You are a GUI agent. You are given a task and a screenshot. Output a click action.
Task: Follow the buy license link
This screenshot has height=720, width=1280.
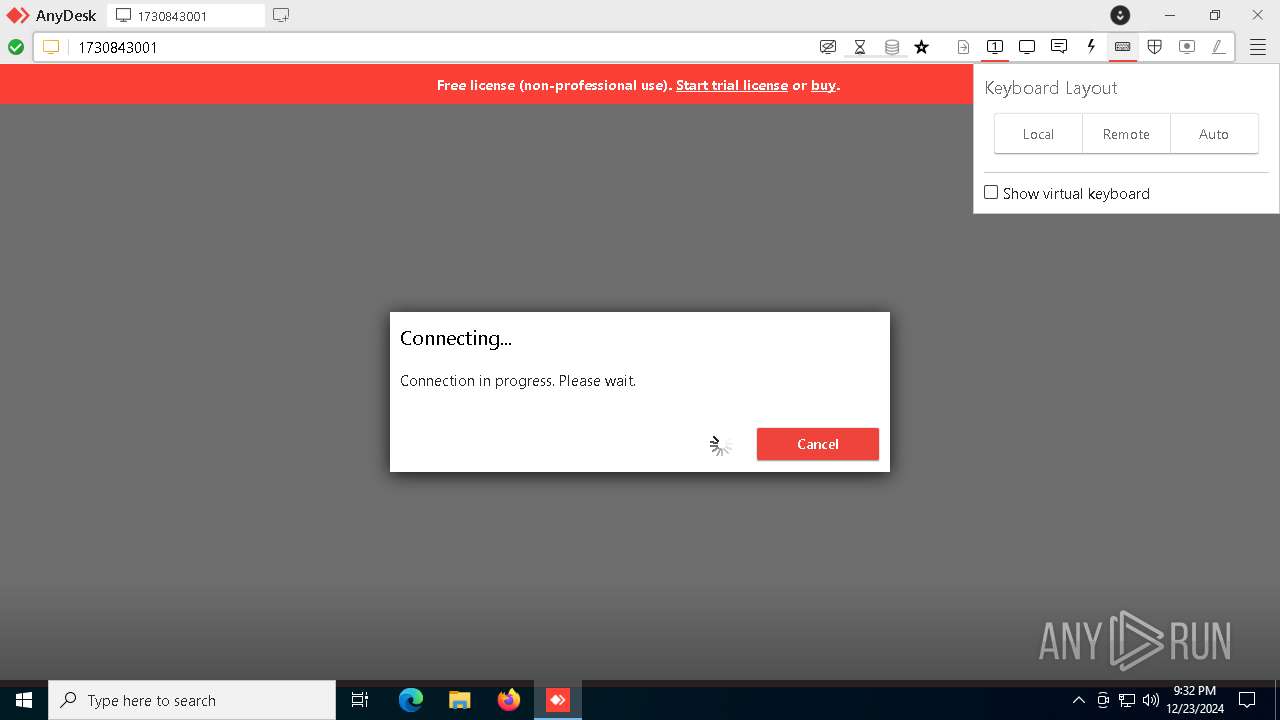click(823, 85)
